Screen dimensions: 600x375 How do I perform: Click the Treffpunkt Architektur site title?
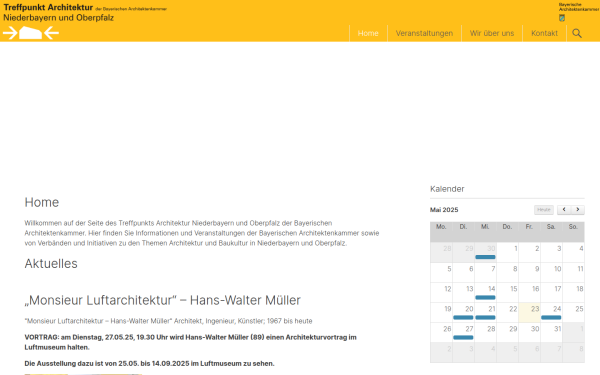[48, 7]
